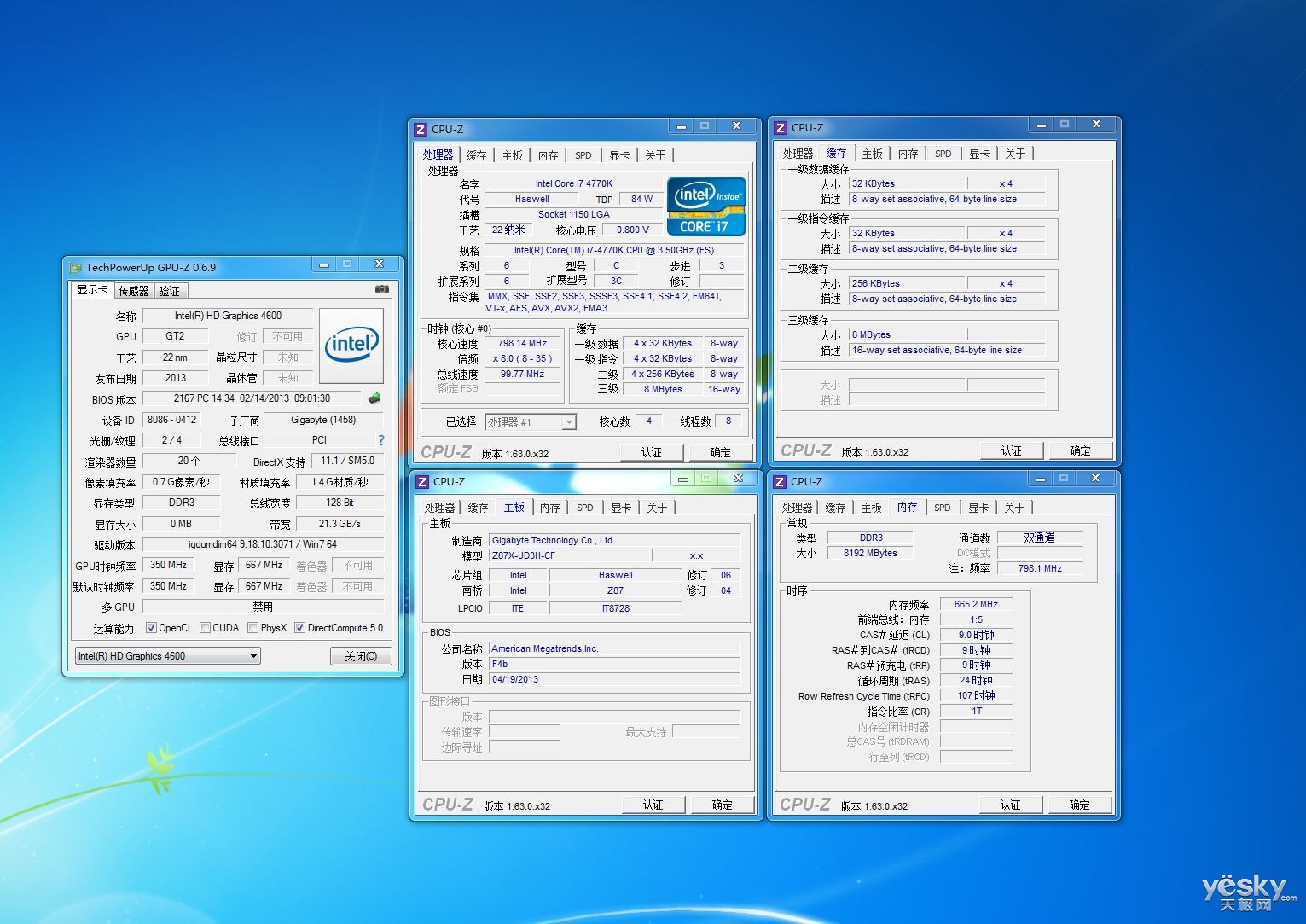Click the driver version field igdumdim64 9.18.10.3071
Viewport: 1306px width, 924px height.
tap(263, 544)
